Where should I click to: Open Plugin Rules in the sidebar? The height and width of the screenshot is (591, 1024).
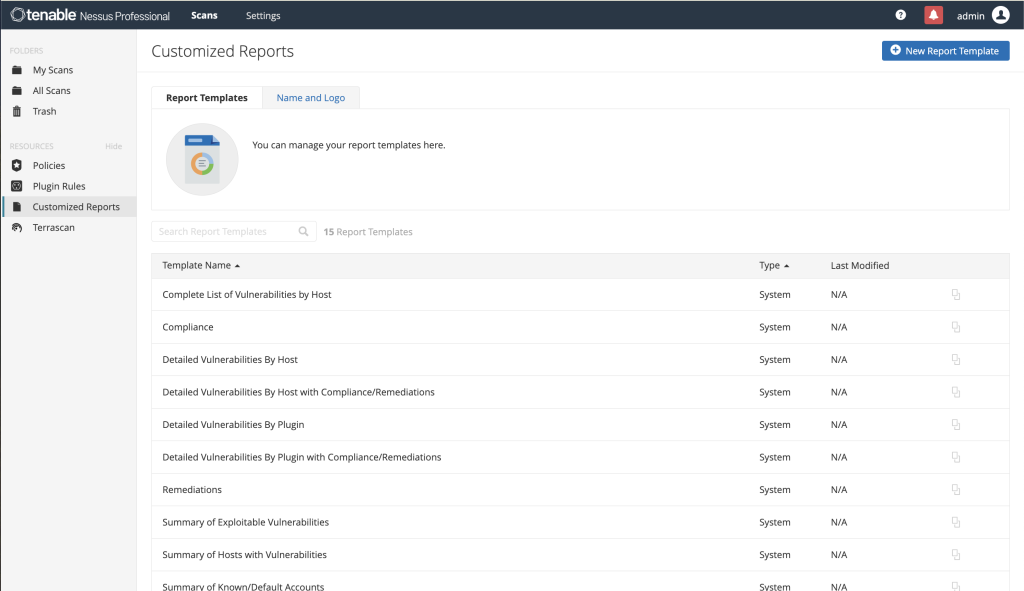(59, 186)
